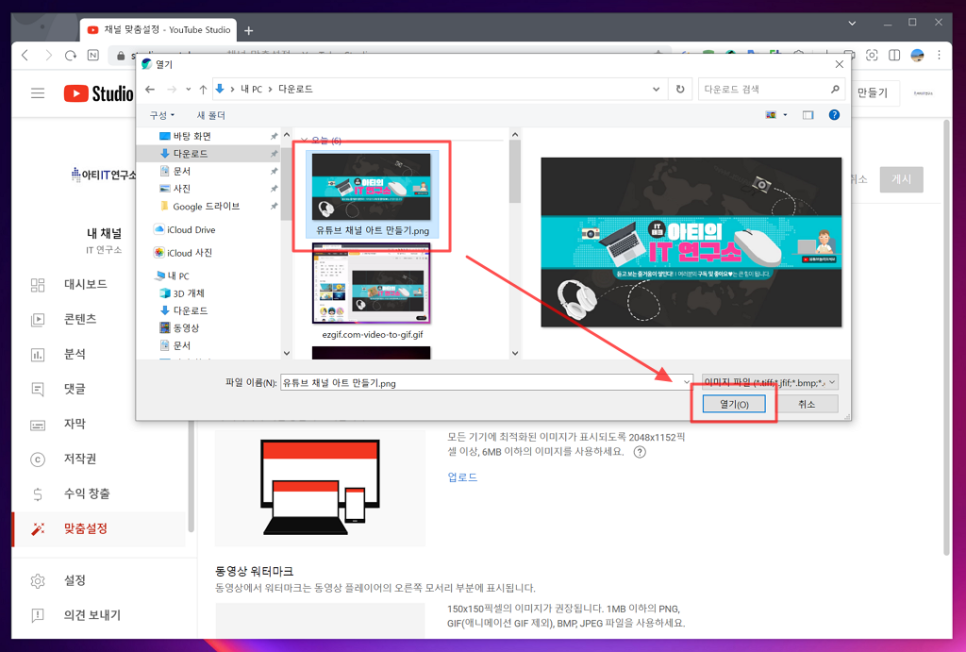Open YouTube Studio hamburger menu
This screenshot has width=966, height=652.
[38, 93]
